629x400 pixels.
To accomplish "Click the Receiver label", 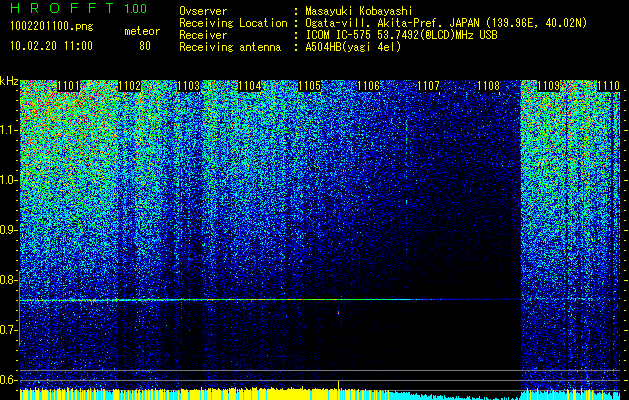I will (x=203, y=35).
